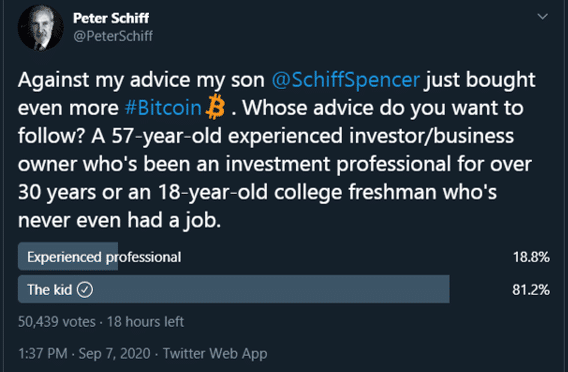Click the 18.8% poll result
The image size is (568, 372).
531,257
